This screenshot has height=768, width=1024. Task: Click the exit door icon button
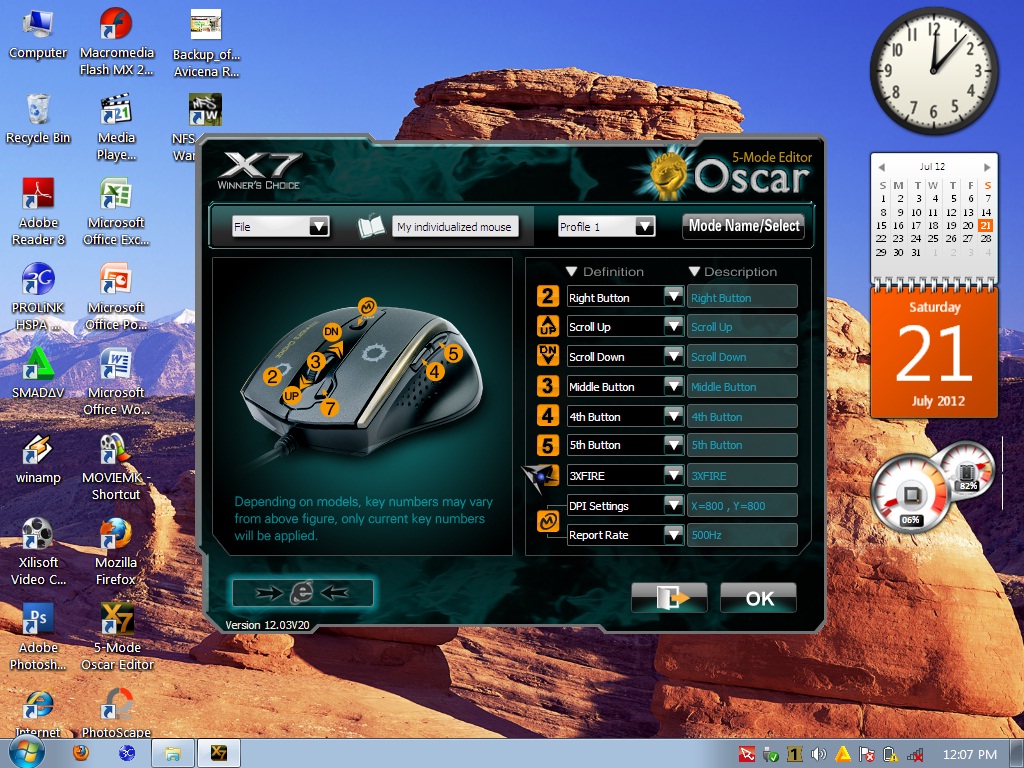[x=669, y=598]
